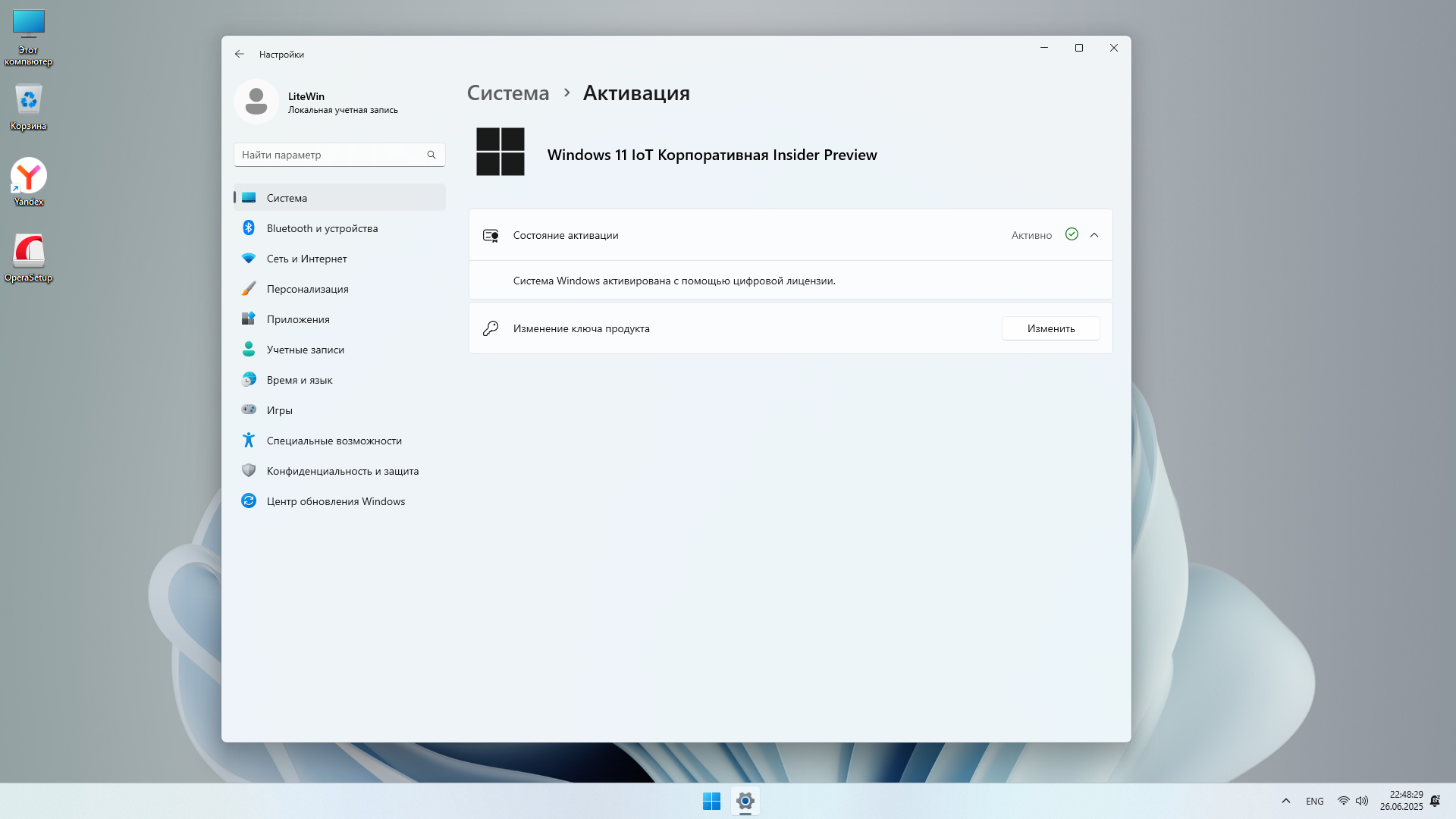Open Специальные возможности settings
The height and width of the screenshot is (819, 1456).
click(x=334, y=441)
